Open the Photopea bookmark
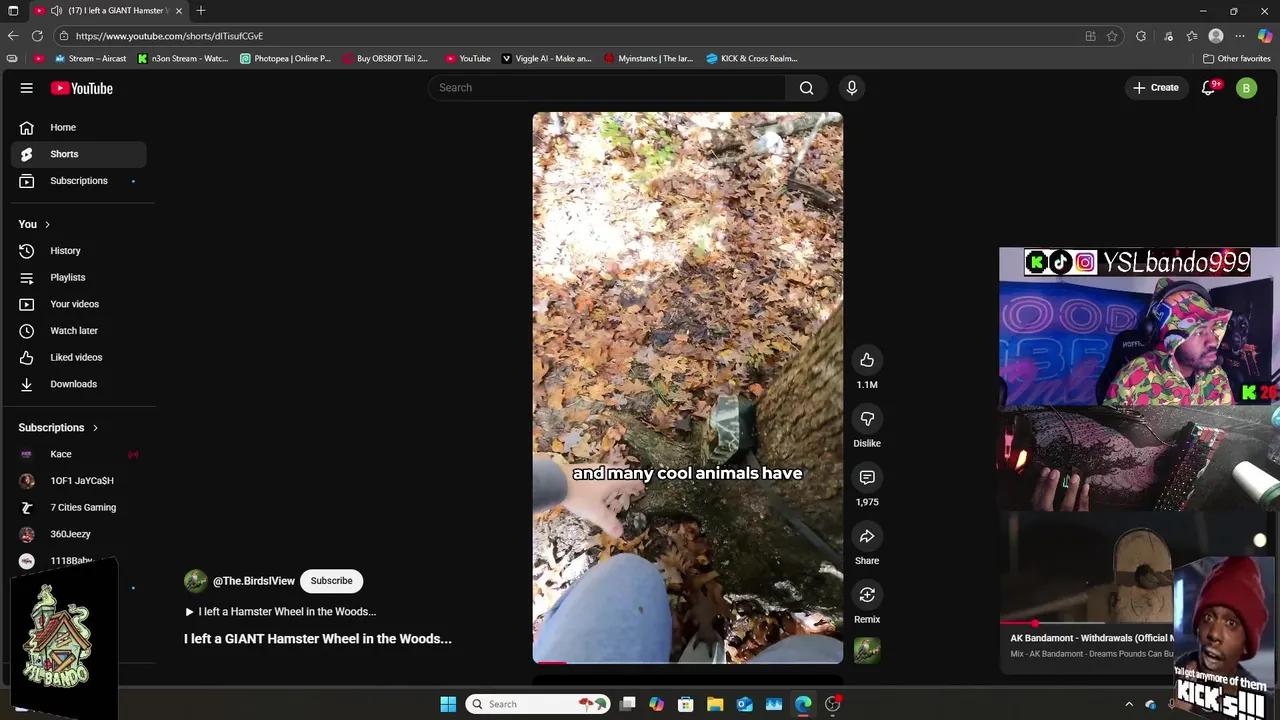 (x=285, y=59)
